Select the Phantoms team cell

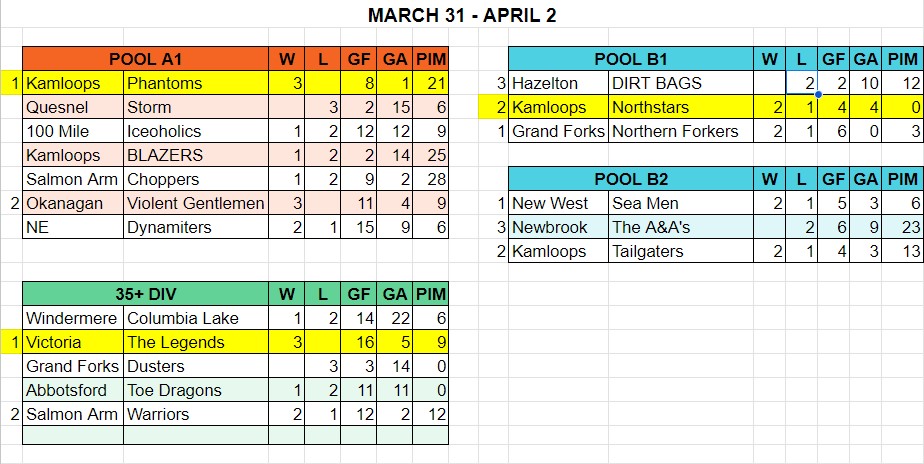[x=196, y=83]
